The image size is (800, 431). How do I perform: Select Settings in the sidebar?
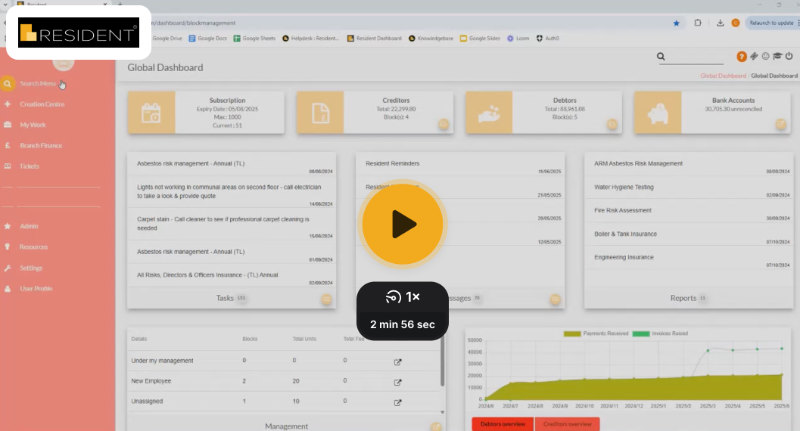pyautogui.click(x=31, y=268)
